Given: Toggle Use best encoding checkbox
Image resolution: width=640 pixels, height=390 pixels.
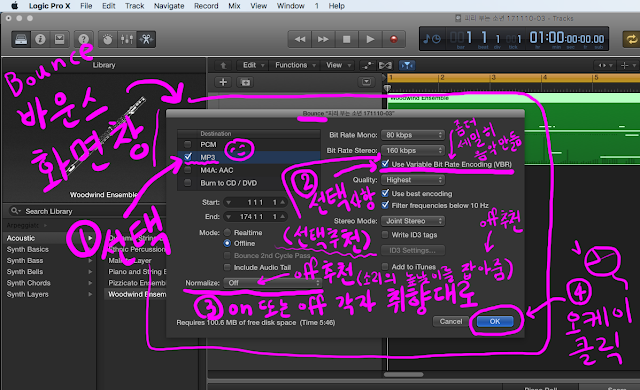Looking at the screenshot, I should pos(385,193).
